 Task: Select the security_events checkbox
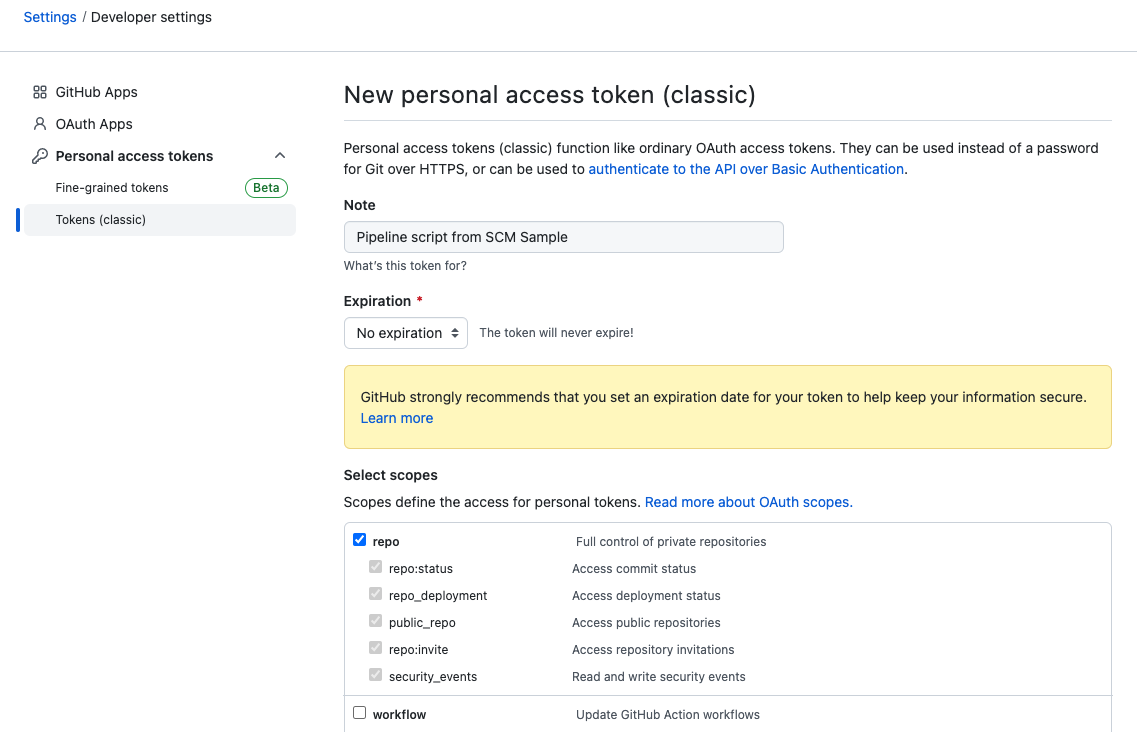(375, 674)
